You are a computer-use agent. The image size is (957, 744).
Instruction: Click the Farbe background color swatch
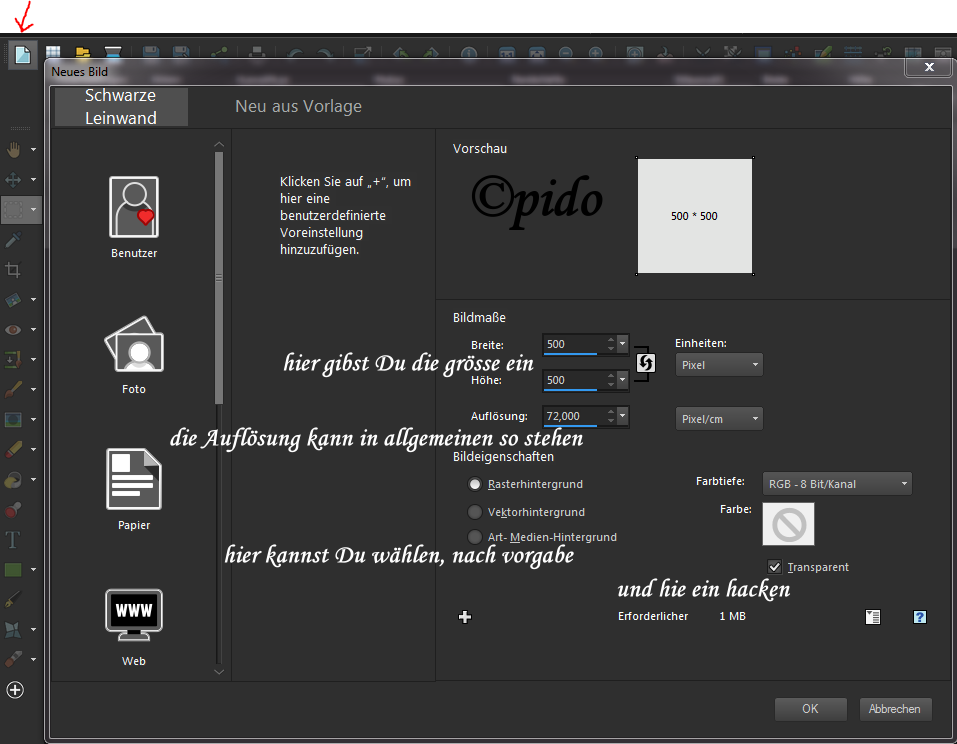coord(788,524)
